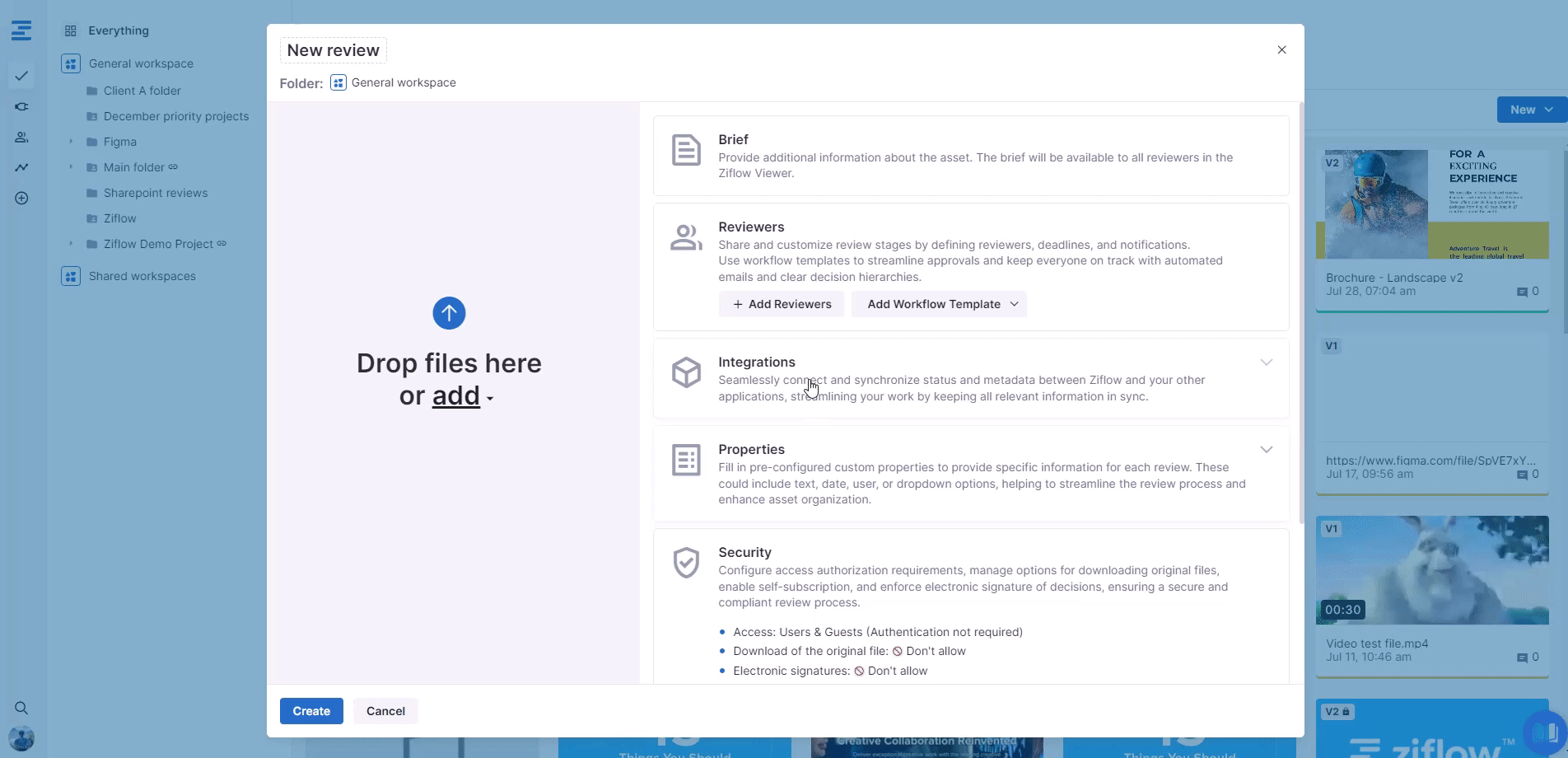Expand the Properties section chevron
The height and width of the screenshot is (758, 1568).
coord(1266,450)
